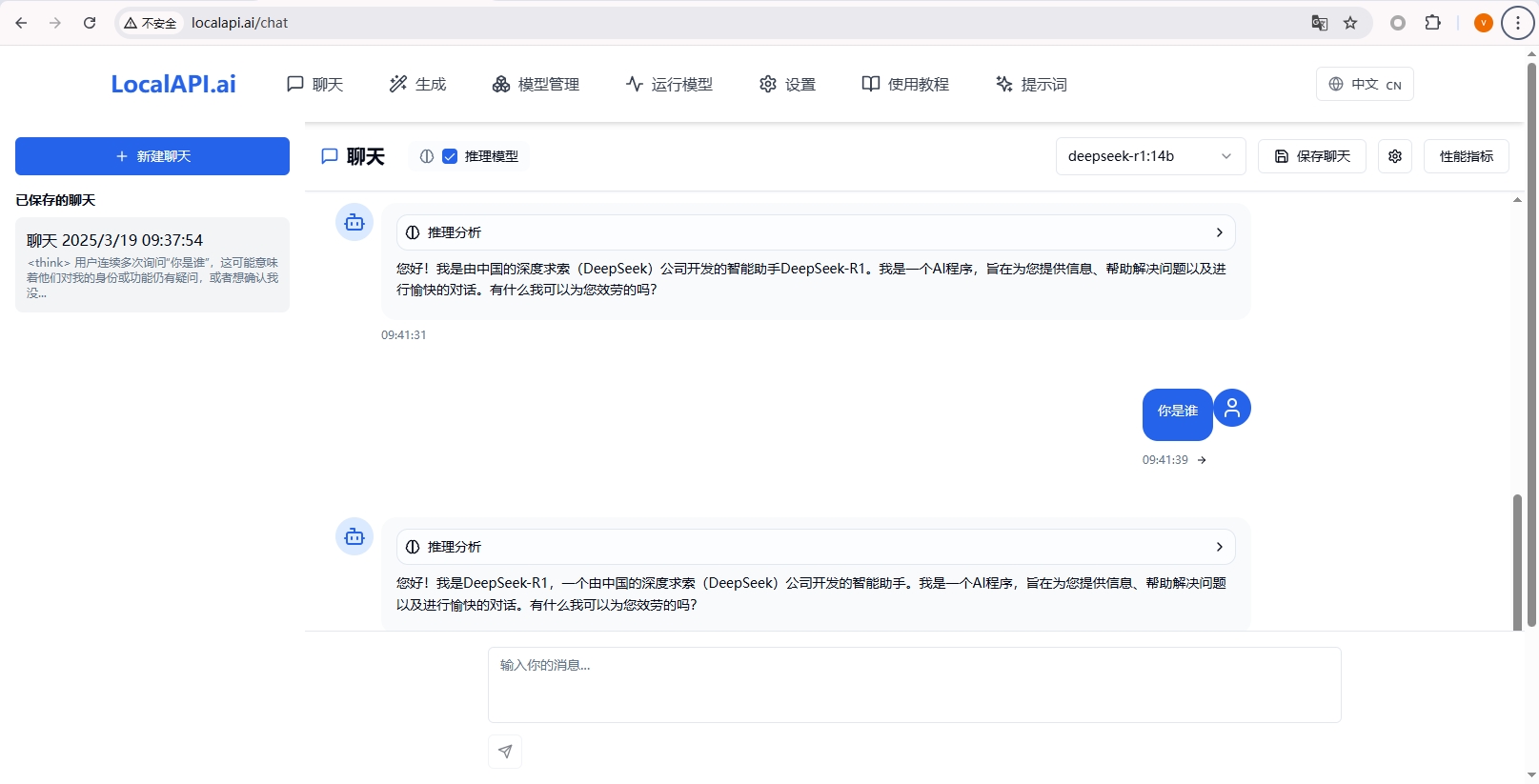This screenshot has height=784, width=1539.
Task: Go back to the previous browser page
Action: [x=21, y=23]
